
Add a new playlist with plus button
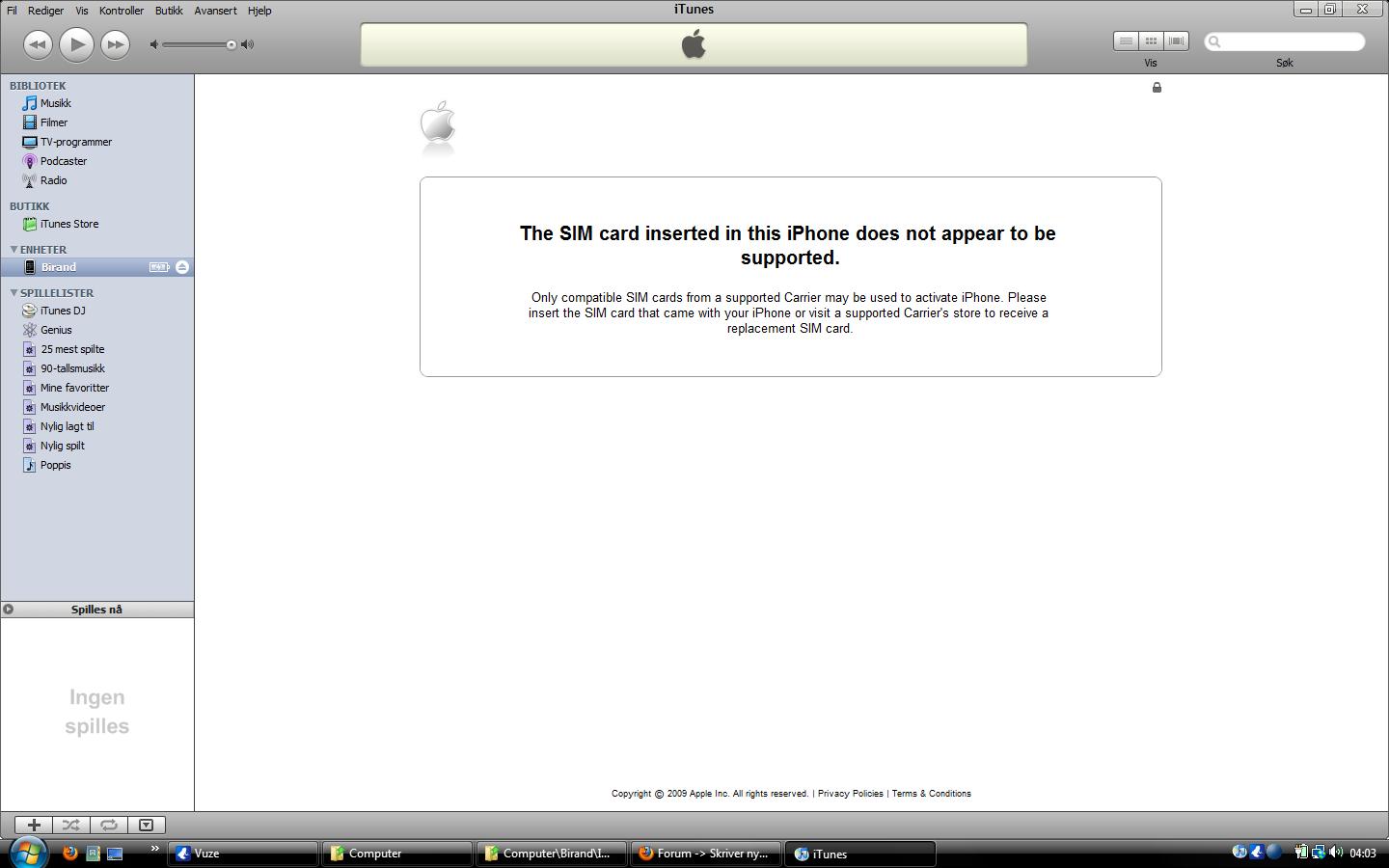[x=34, y=826]
